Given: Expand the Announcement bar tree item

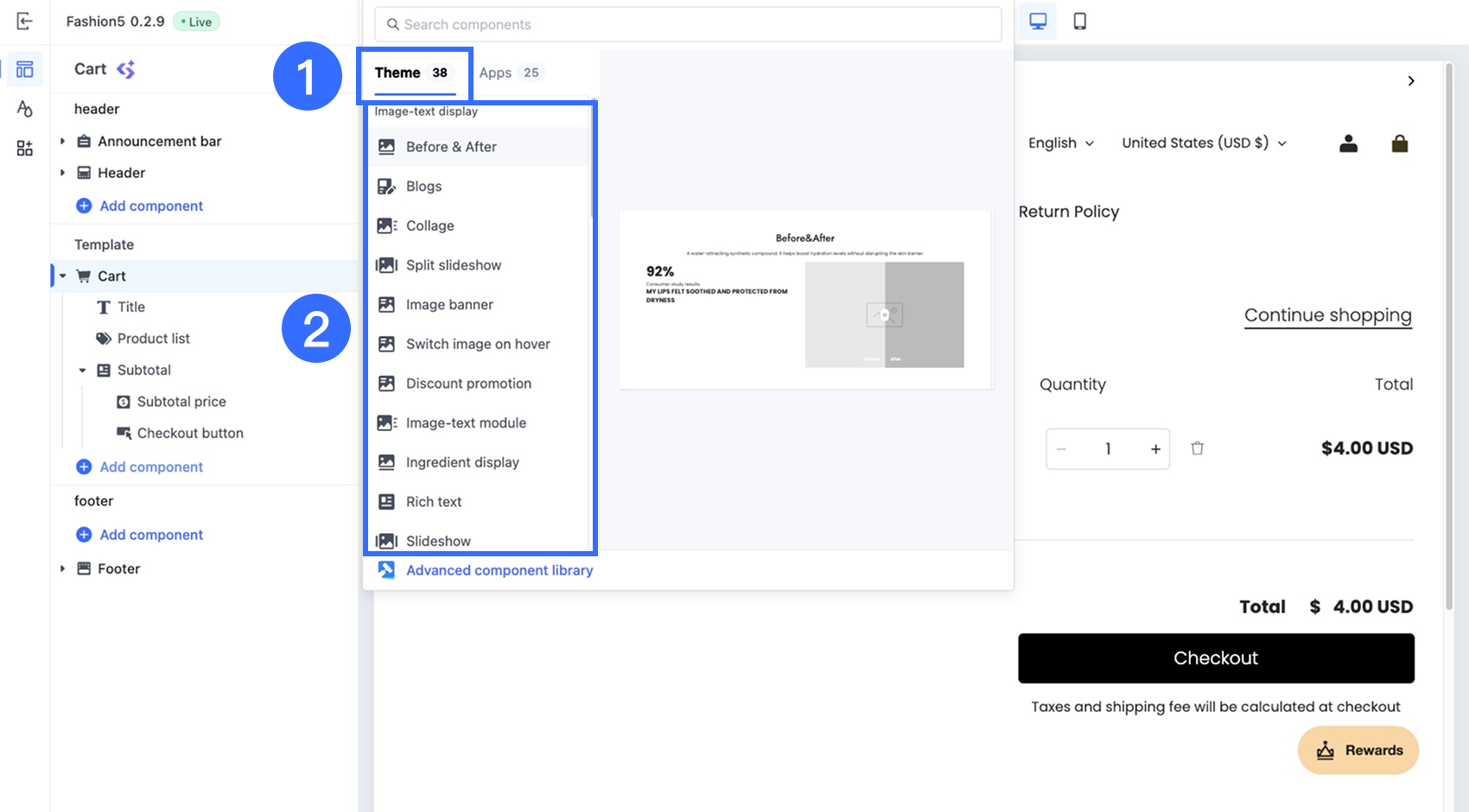Looking at the screenshot, I should coord(62,141).
